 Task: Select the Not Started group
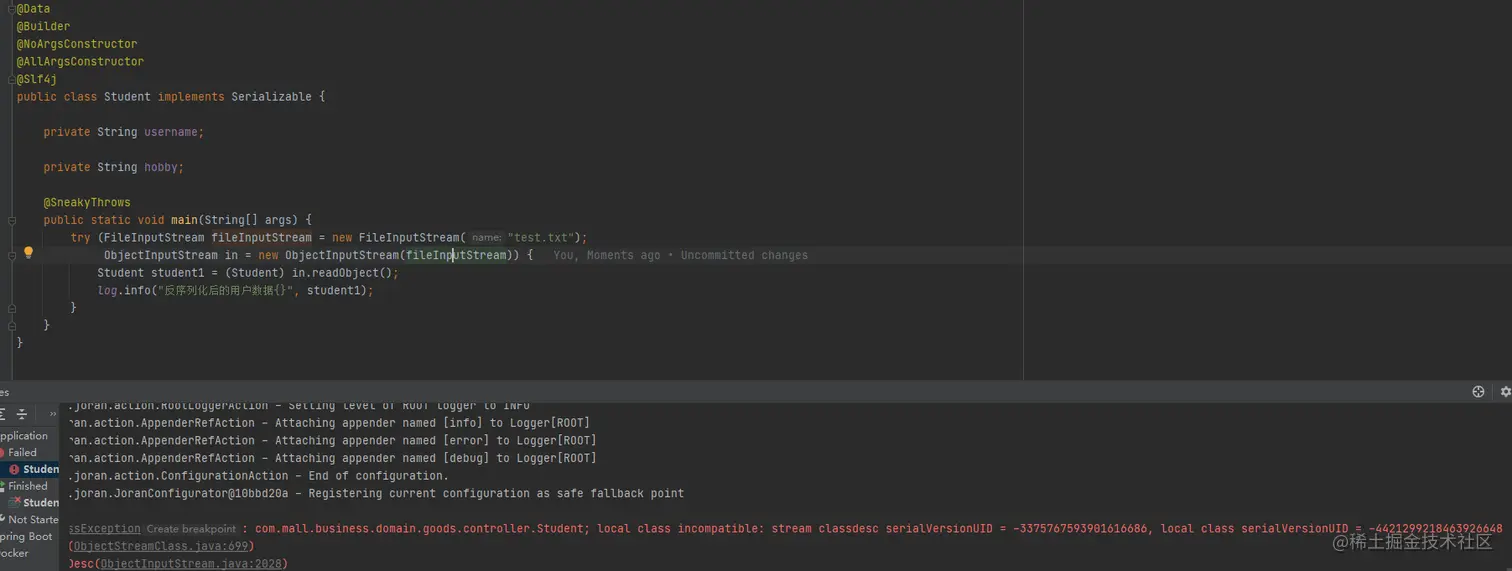(x=33, y=520)
